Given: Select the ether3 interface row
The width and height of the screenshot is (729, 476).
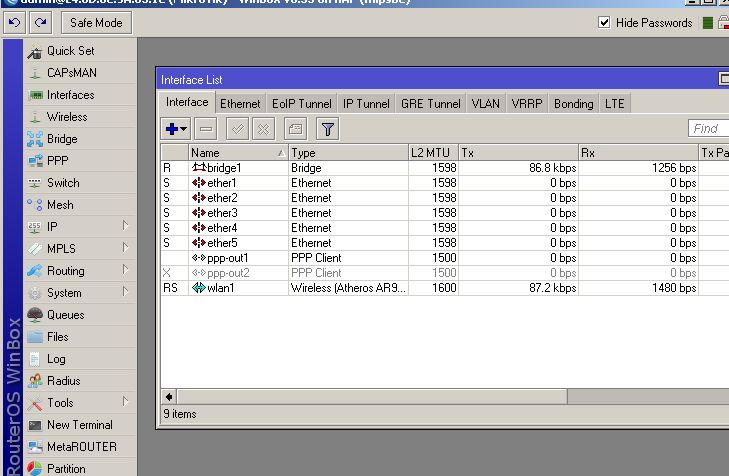Looking at the screenshot, I should tap(444, 213).
